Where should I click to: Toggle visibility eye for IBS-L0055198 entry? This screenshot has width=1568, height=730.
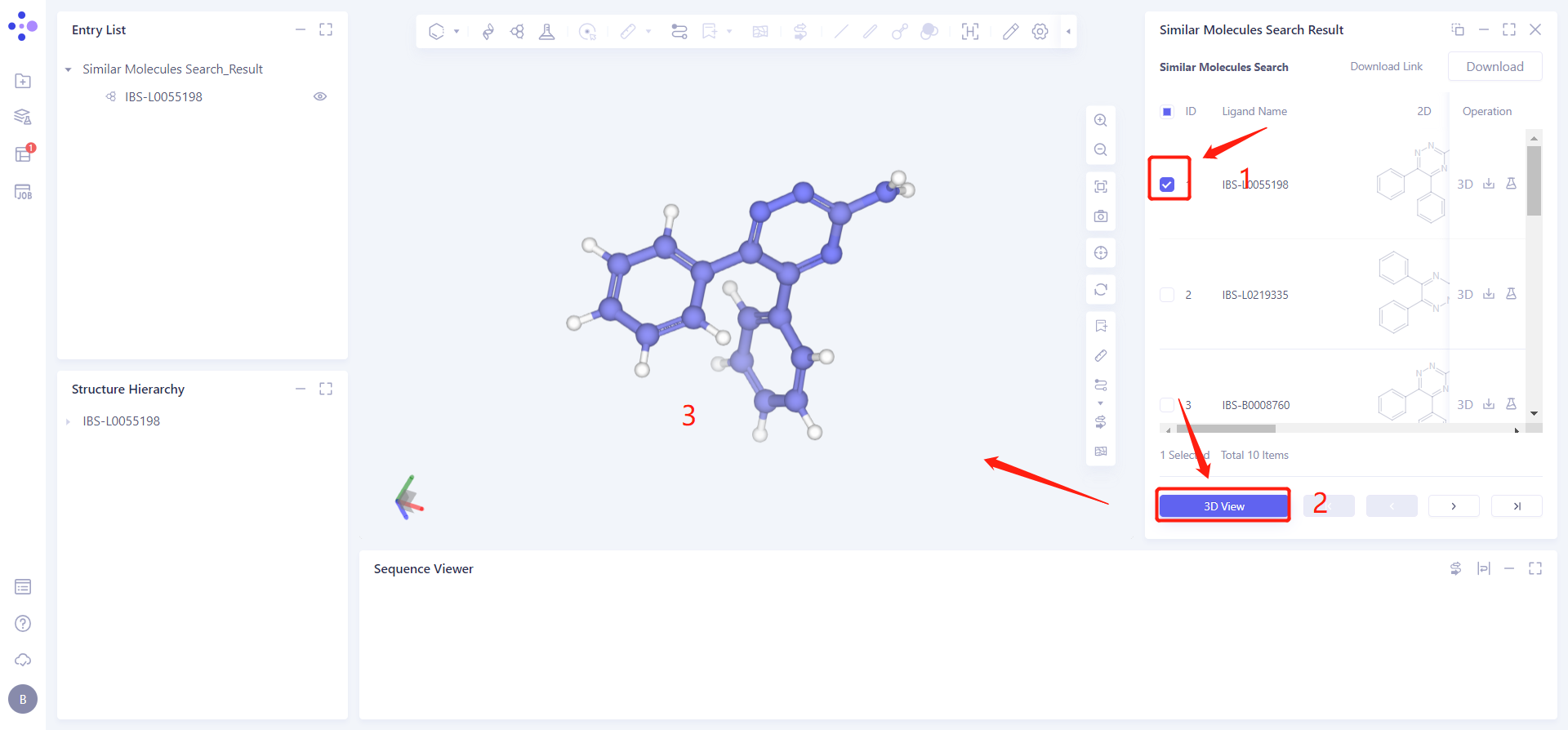[320, 96]
